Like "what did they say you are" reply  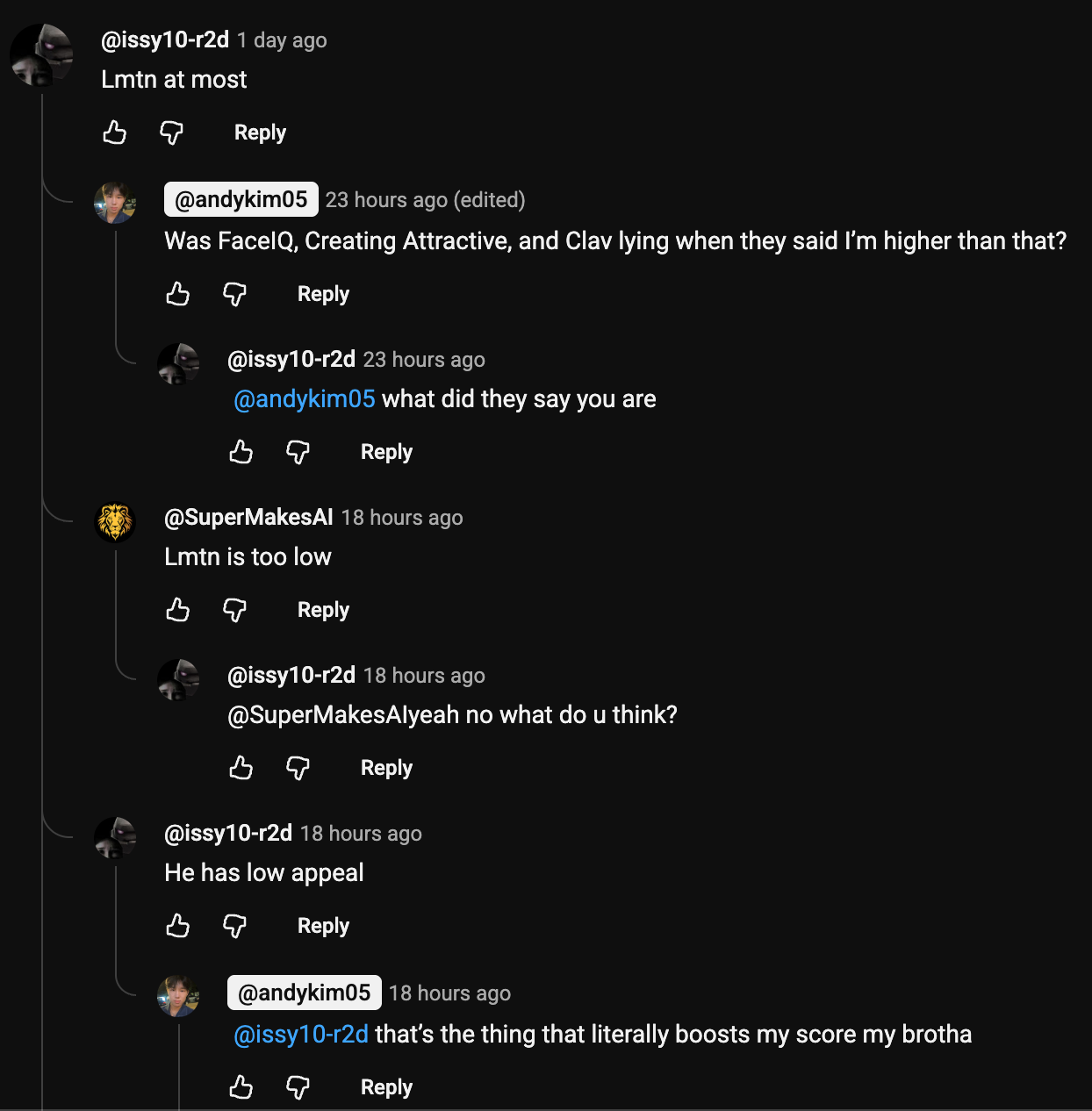pos(241,452)
